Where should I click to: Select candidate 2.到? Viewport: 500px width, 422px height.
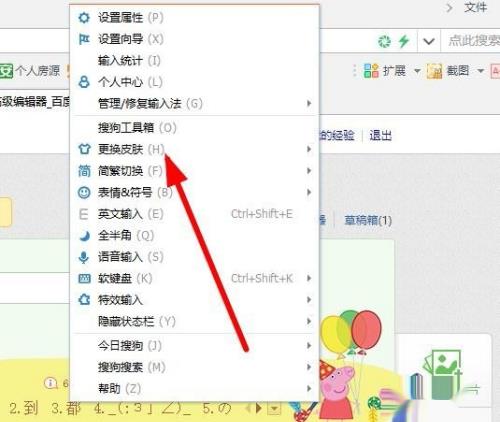coord(24,408)
